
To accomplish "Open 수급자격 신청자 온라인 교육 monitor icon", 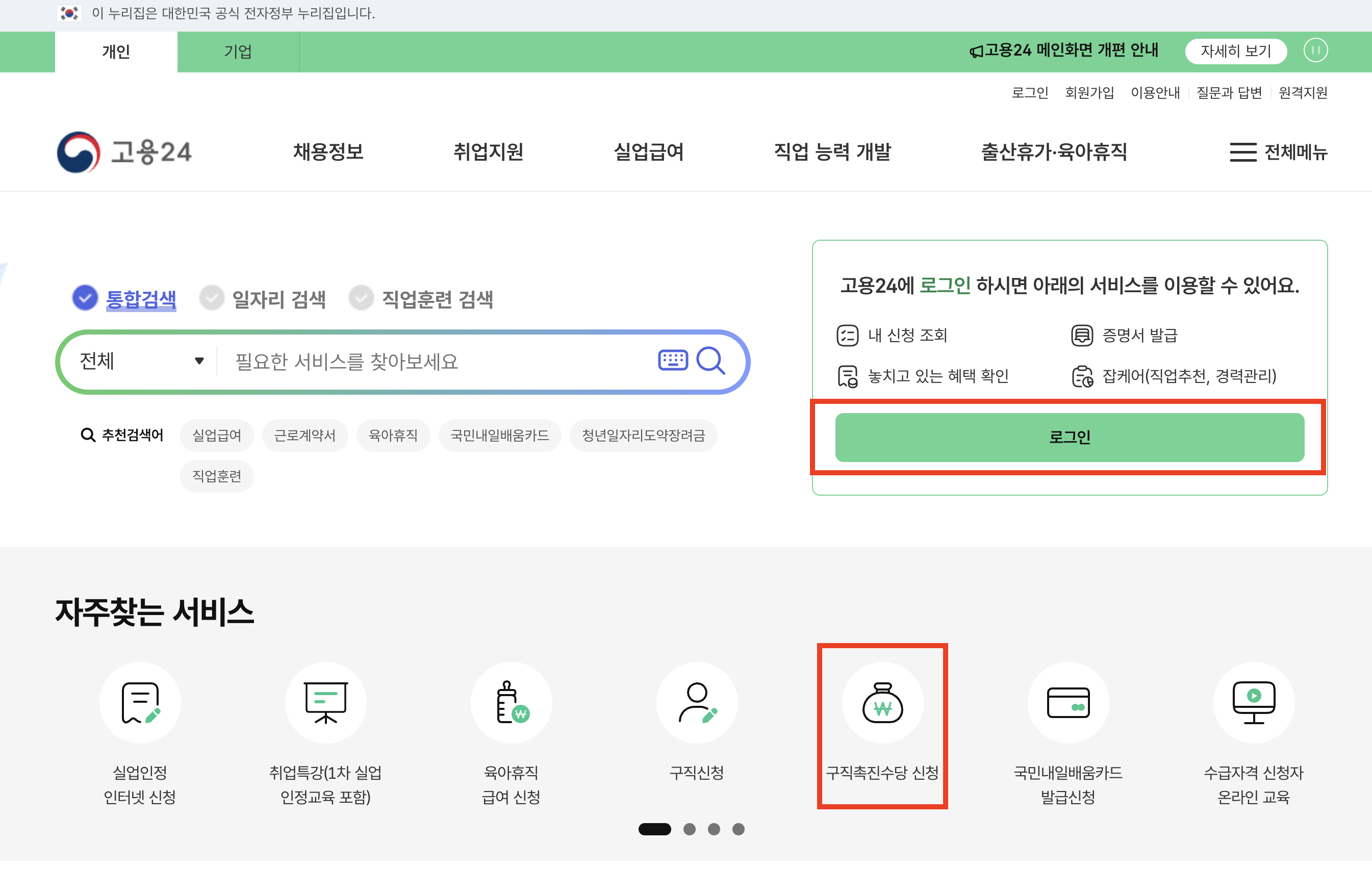I will pyautogui.click(x=1254, y=703).
